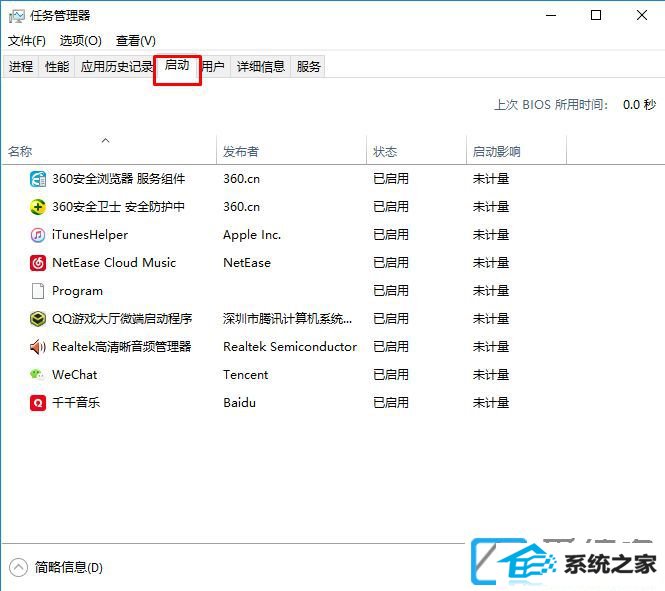Select the Program row name
Viewport: 665px width, 591px height.
[x=77, y=291]
